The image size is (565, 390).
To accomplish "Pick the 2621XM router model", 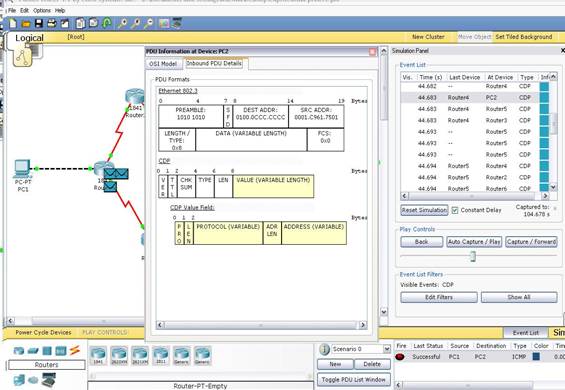I will click(140, 355).
